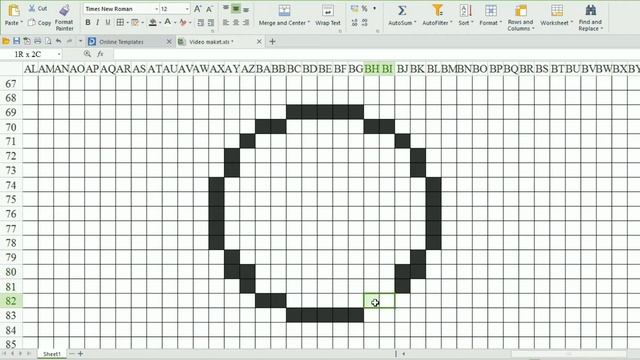Click Merge and Center

284,16
